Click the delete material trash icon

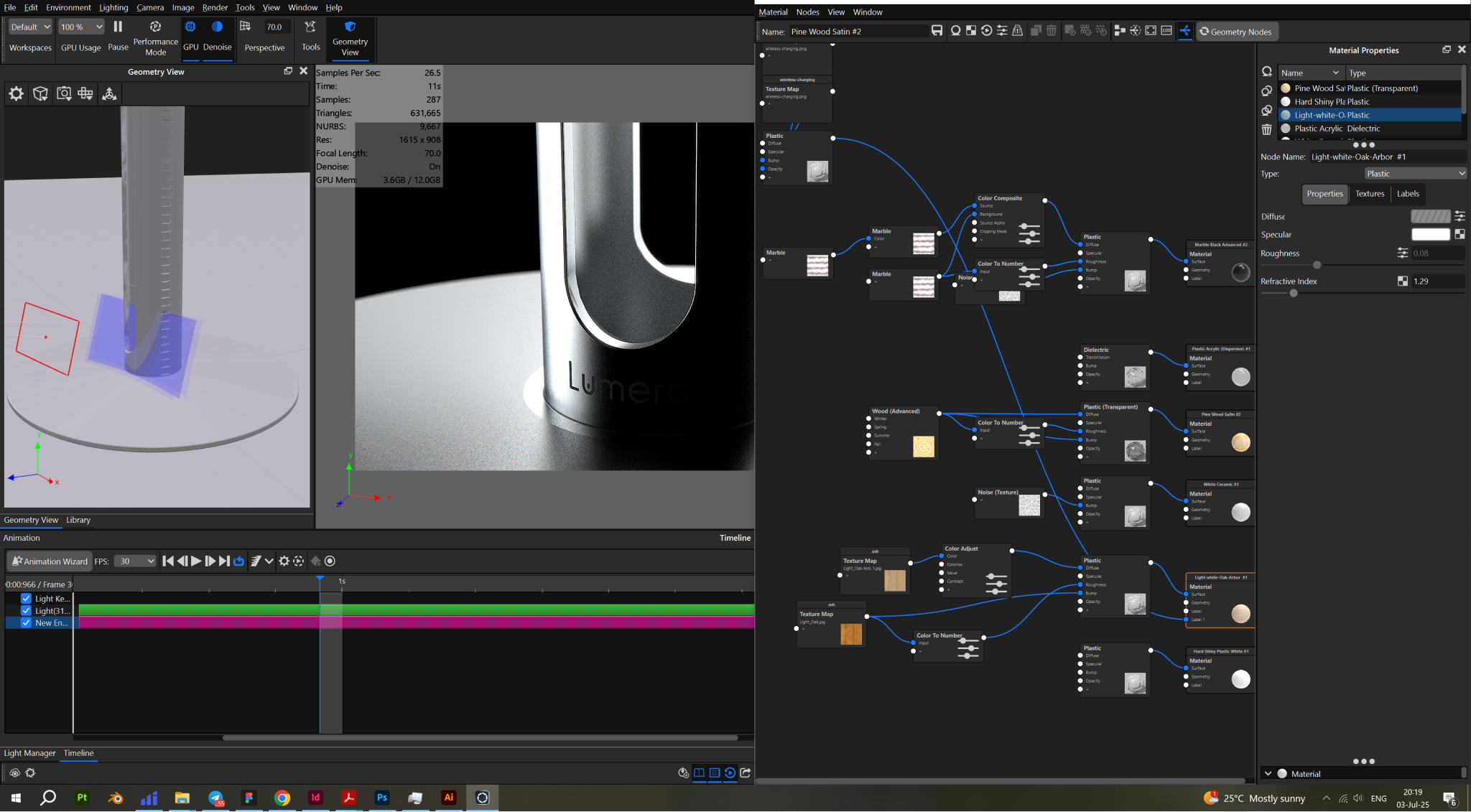point(1266,129)
